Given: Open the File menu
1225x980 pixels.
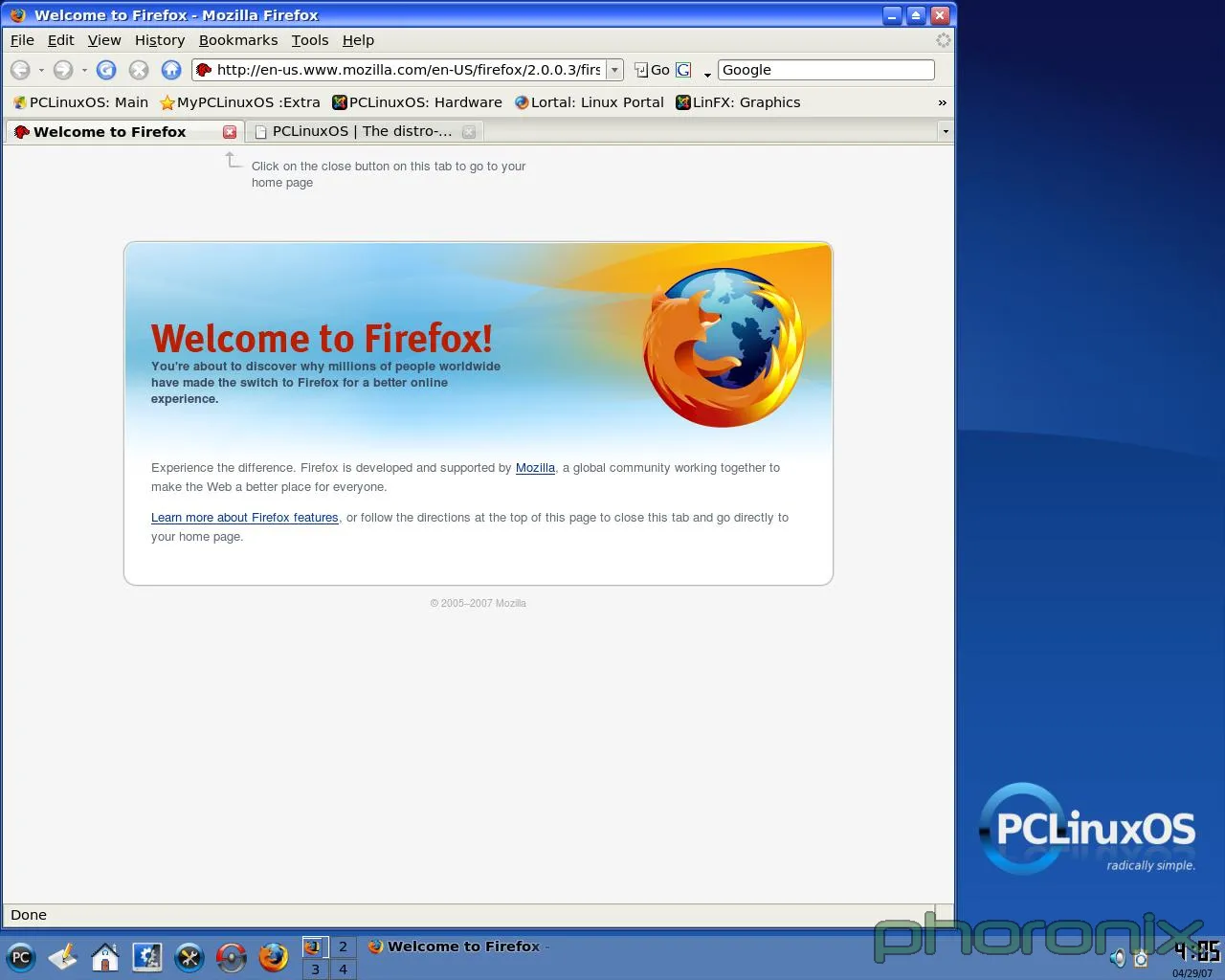Looking at the screenshot, I should (22, 40).
